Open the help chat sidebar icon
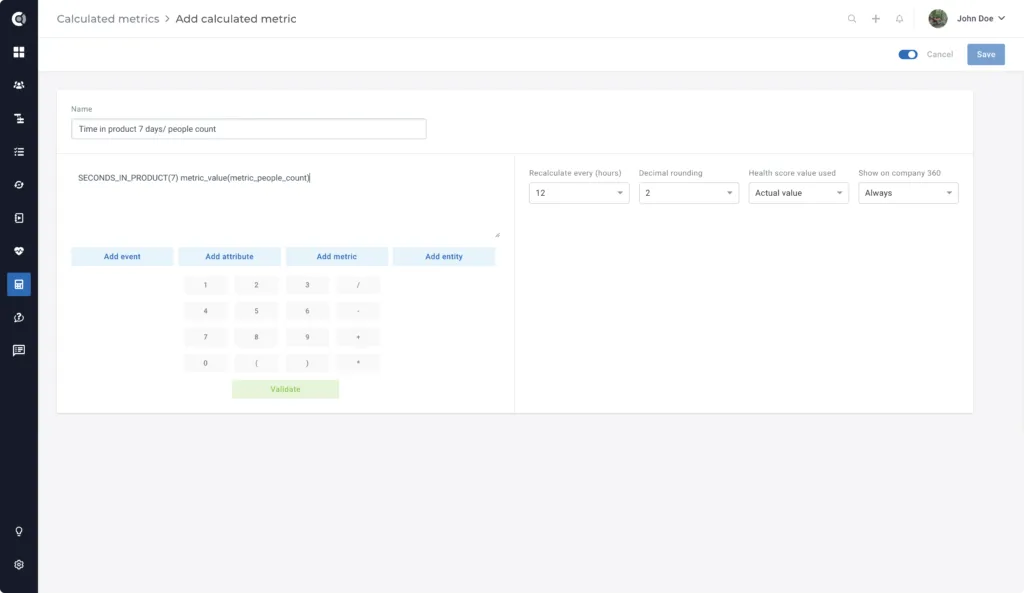 [x=19, y=317]
